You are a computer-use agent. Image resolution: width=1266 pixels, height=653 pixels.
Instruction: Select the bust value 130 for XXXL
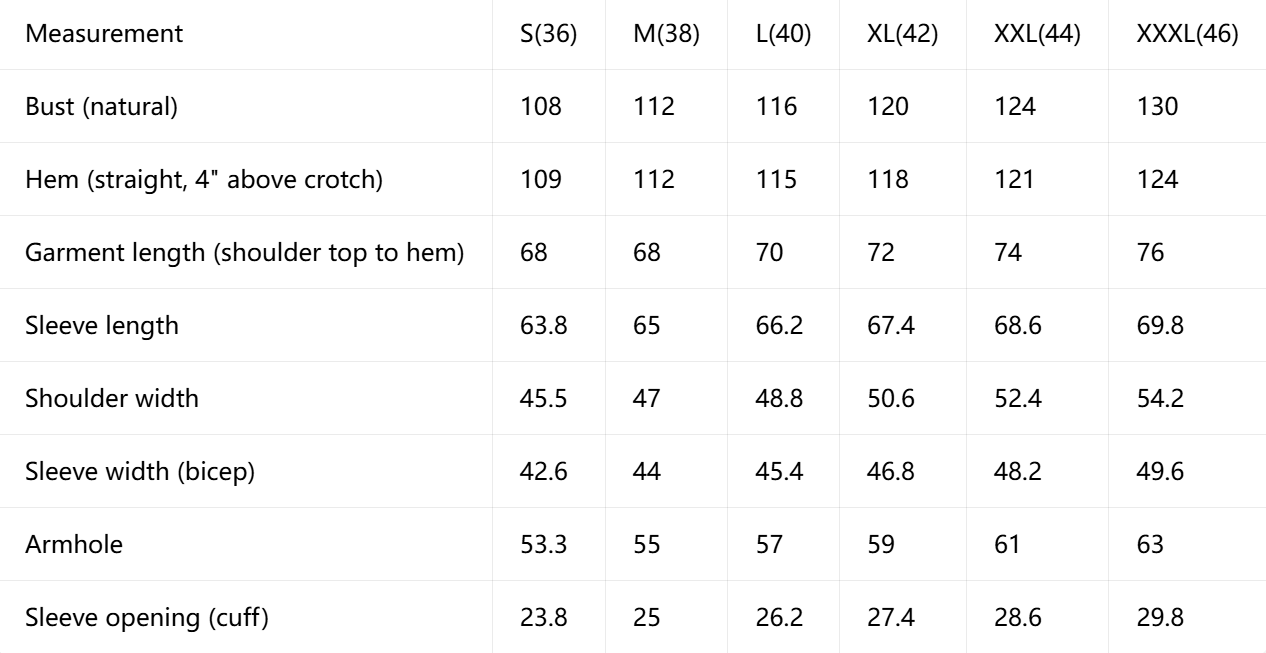tap(1157, 107)
